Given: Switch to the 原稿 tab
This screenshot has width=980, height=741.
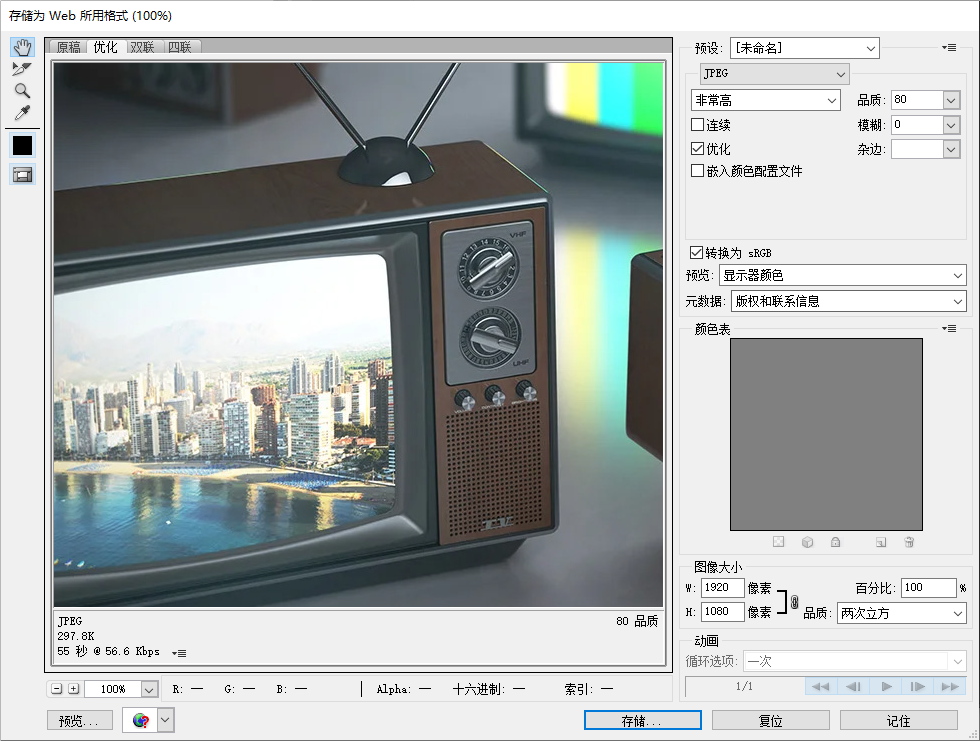Looking at the screenshot, I should tap(69, 47).
